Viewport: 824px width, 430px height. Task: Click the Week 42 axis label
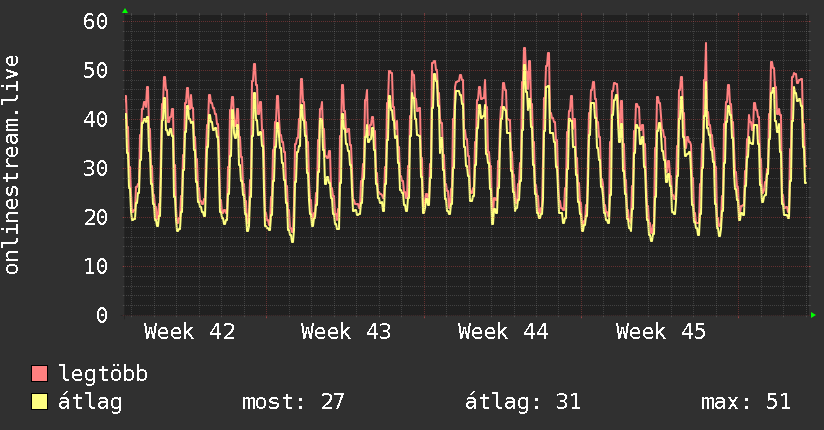(x=190, y=332)
